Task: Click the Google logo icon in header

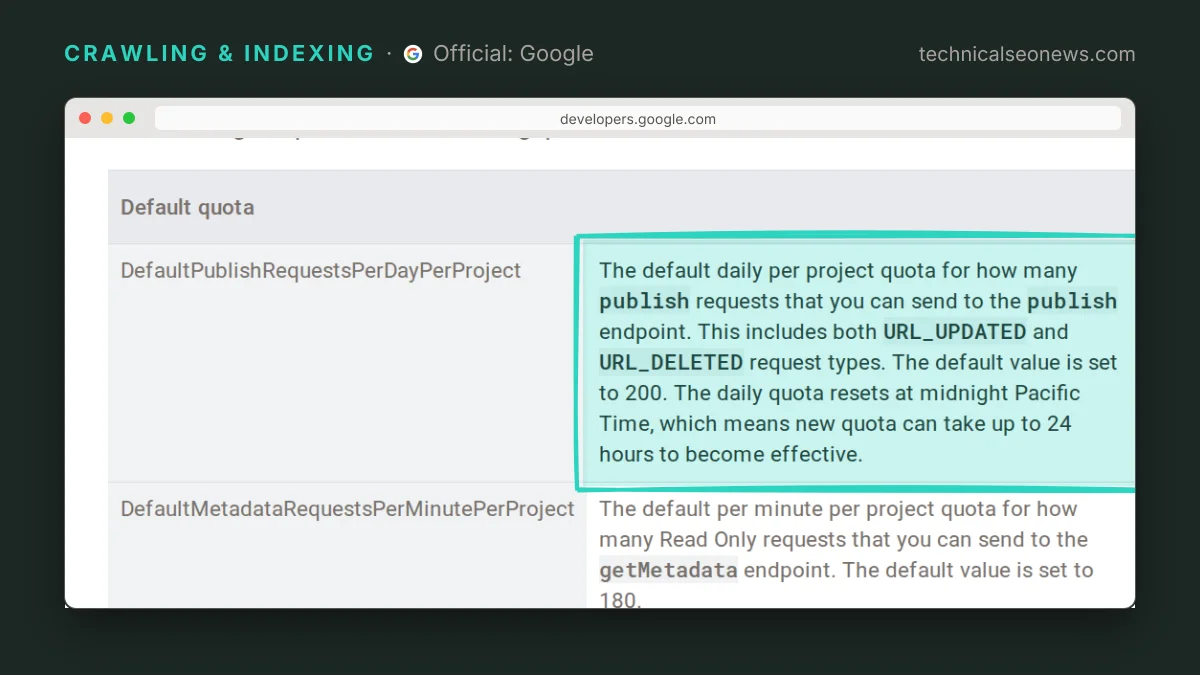Action: [413, 54]
